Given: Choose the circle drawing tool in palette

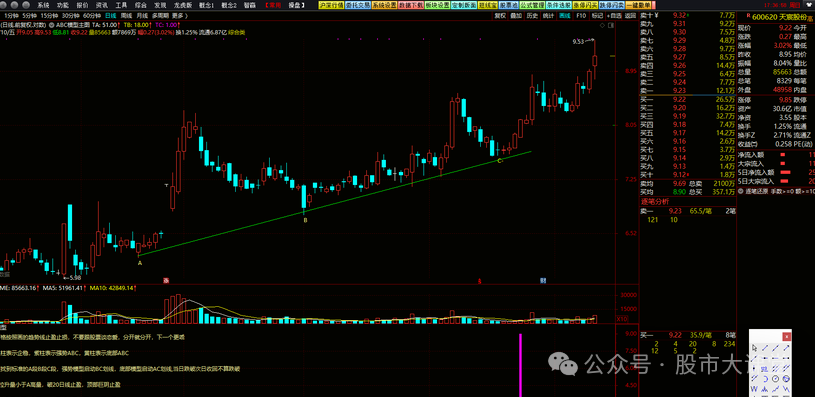Looking at the screenshot, I should (775, 378).
